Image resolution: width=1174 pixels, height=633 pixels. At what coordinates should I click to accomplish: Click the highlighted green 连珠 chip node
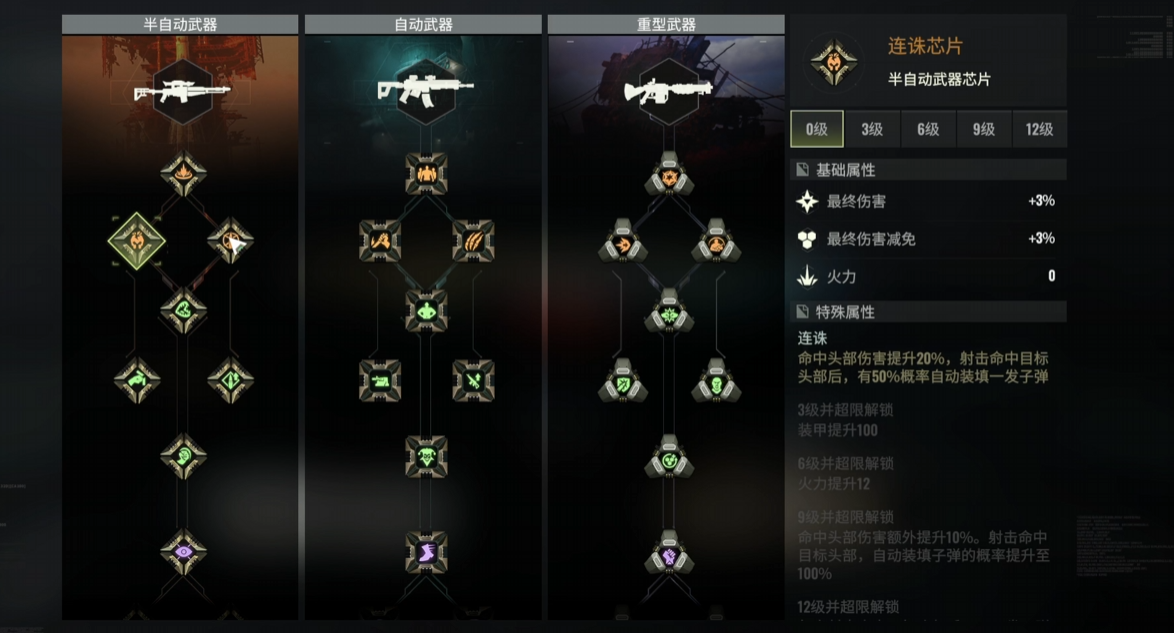pyautogui.click(x=136, y=240)
